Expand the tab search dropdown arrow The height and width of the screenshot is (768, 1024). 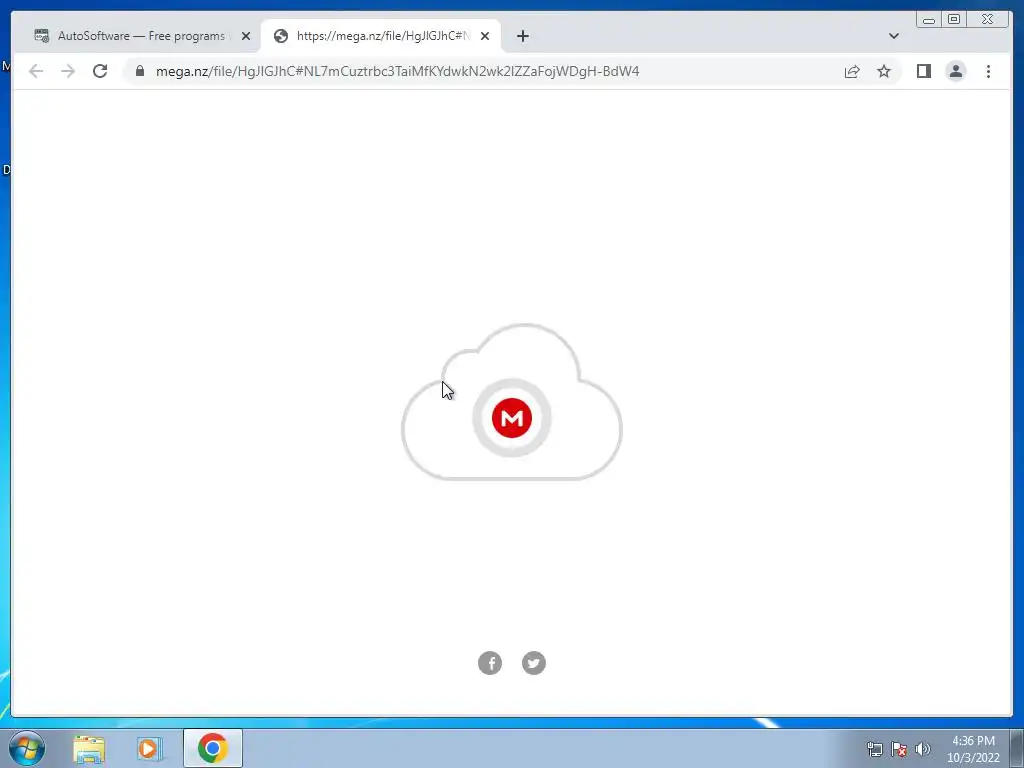click(893, 36)
